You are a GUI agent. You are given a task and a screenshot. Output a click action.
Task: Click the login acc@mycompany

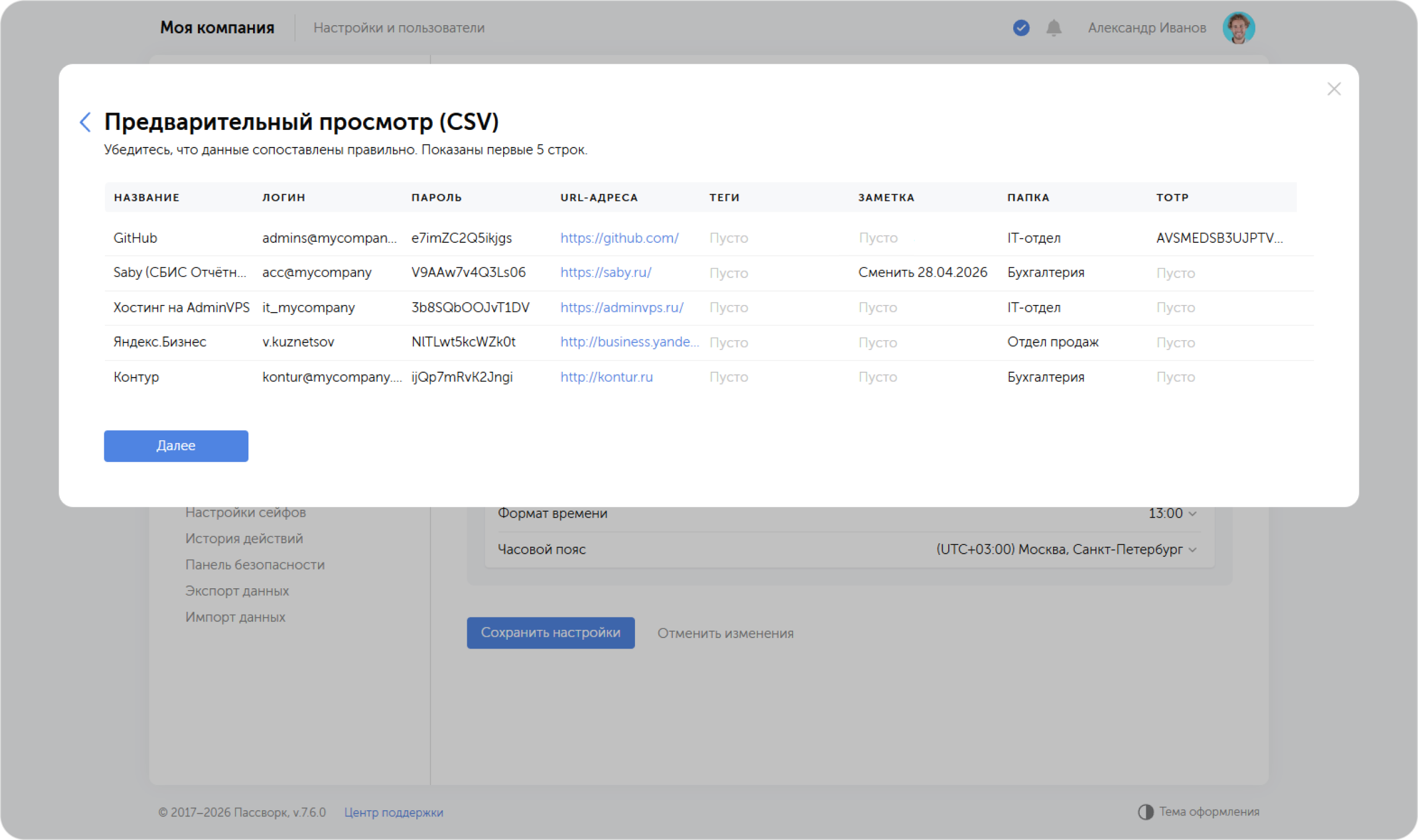(317, 273)
